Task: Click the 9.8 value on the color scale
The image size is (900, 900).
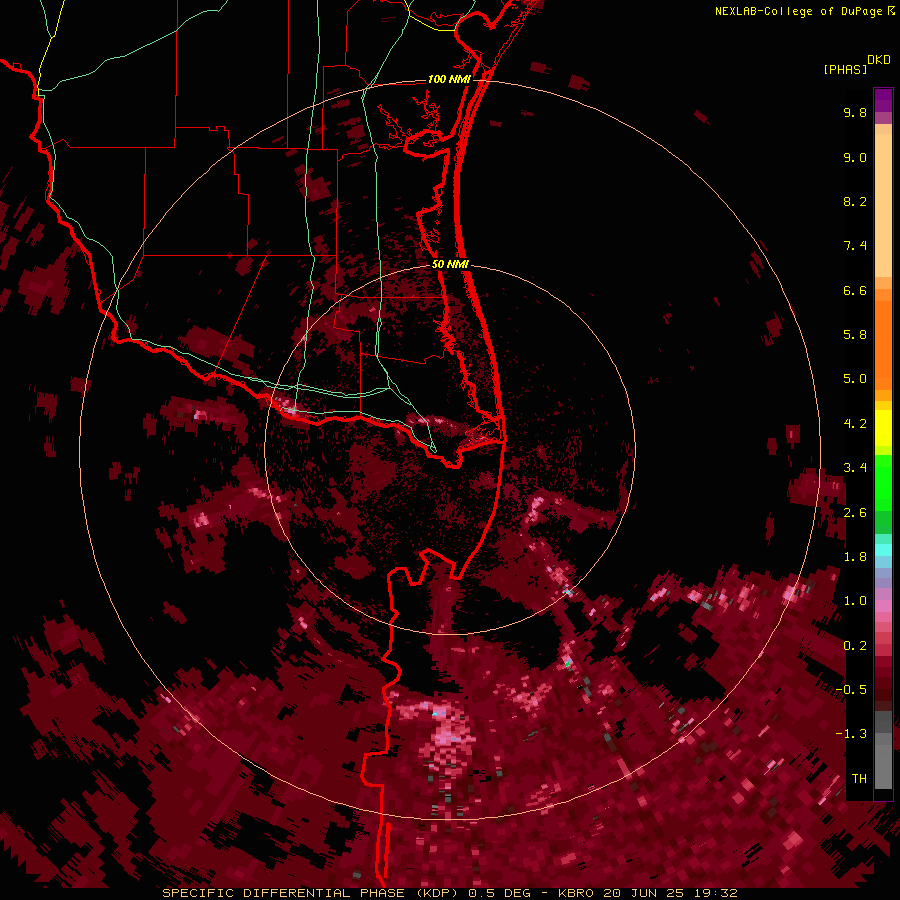Action: click(x=855, y=112)
